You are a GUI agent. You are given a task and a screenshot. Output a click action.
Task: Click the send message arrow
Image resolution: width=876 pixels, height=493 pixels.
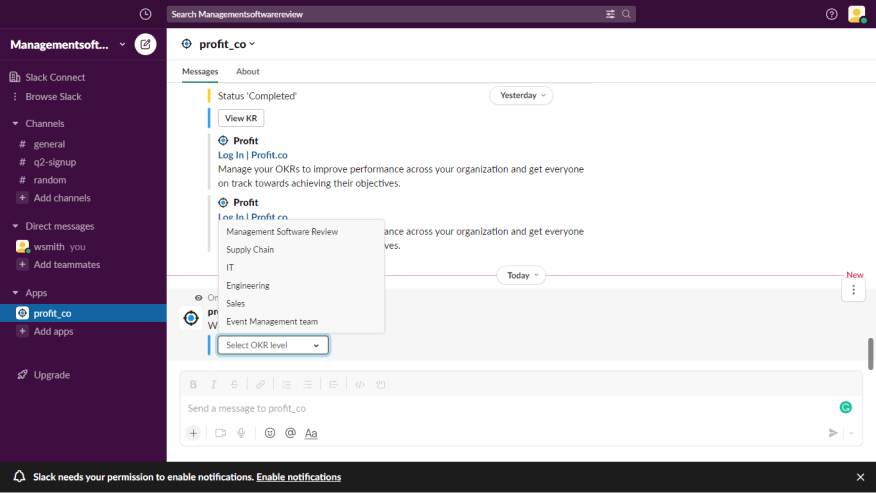pyautogui.click(x=833, y=433)
